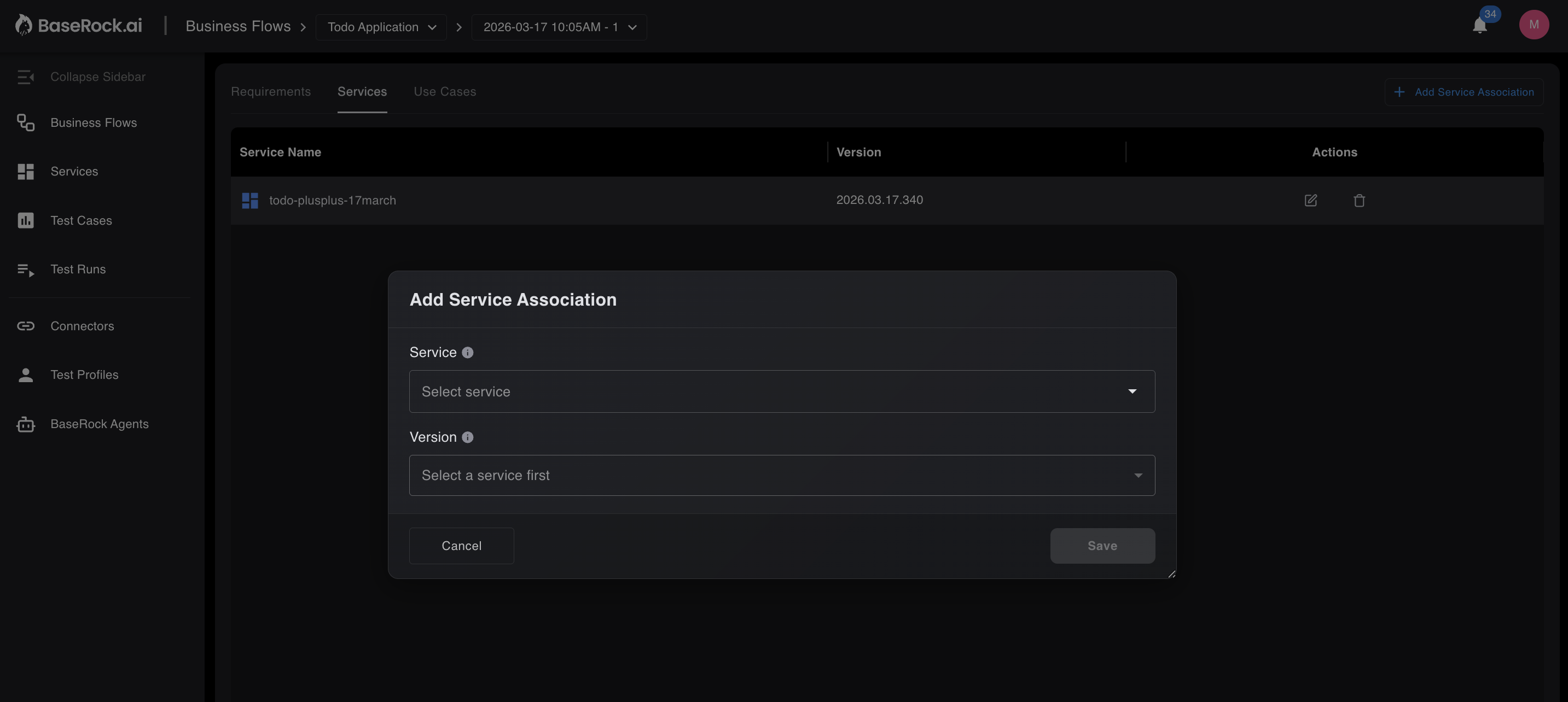
Task: Open the 2026-03-17 10:05AM run dropdown
Action: (559, 27)
